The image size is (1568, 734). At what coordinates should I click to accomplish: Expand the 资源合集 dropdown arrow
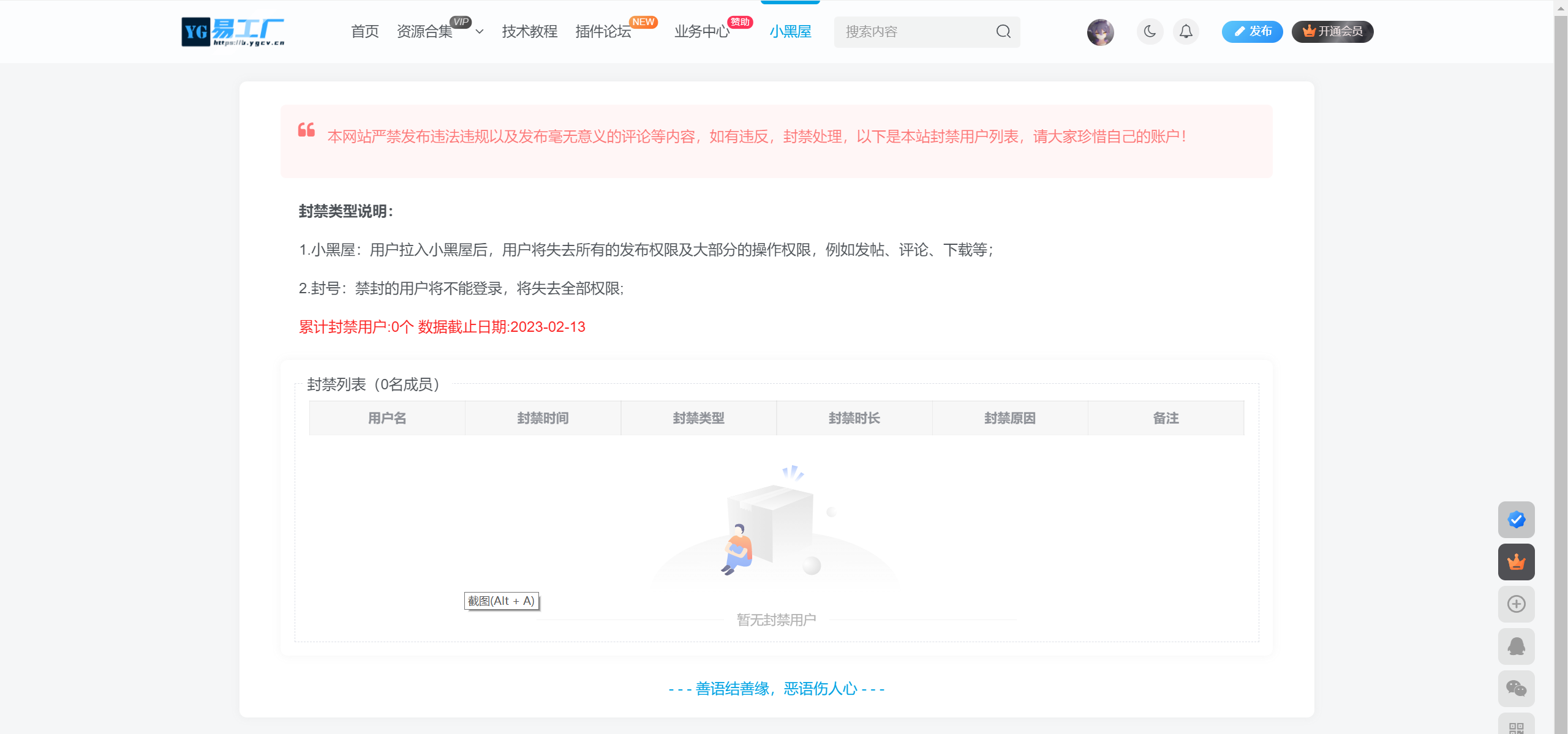pos(480,32)
